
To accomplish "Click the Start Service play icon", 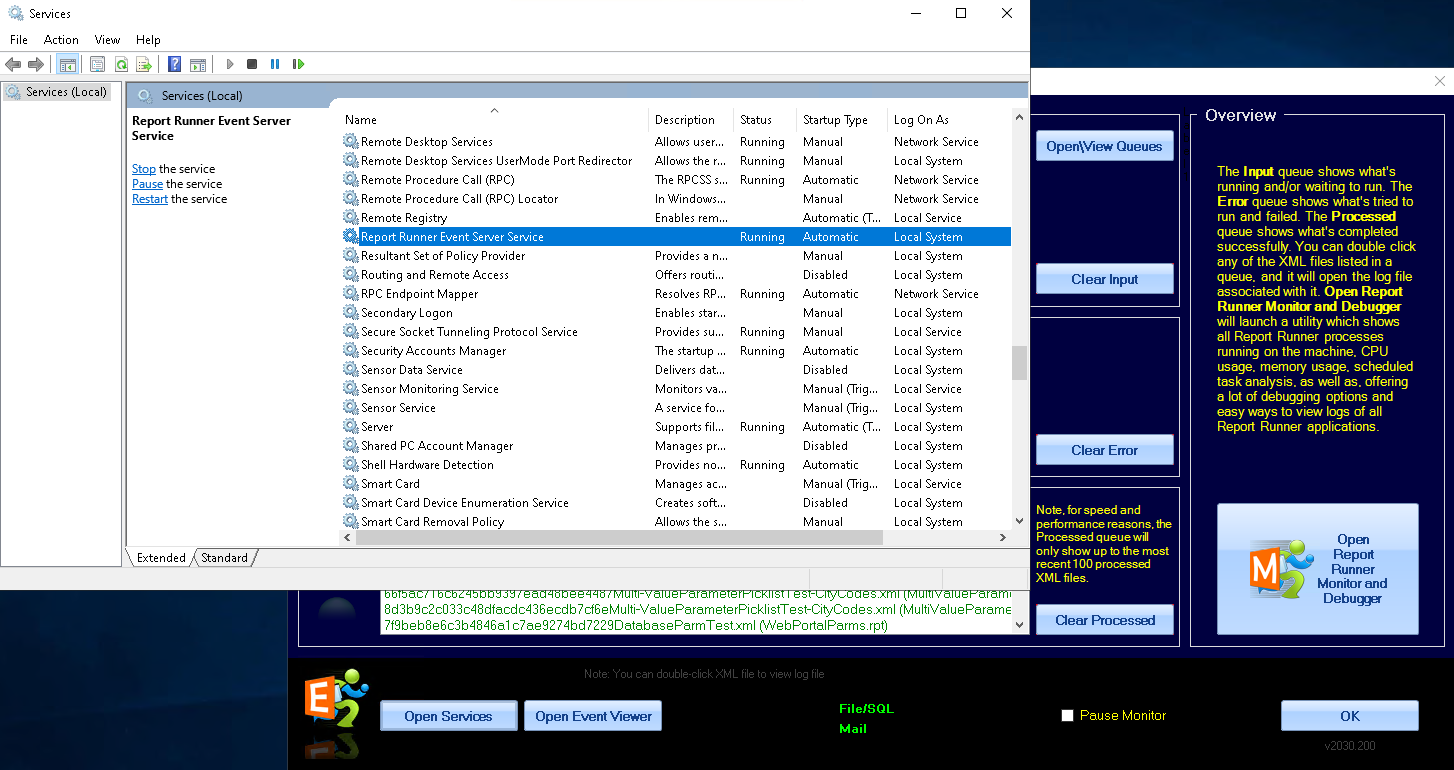I will [229, 64].
